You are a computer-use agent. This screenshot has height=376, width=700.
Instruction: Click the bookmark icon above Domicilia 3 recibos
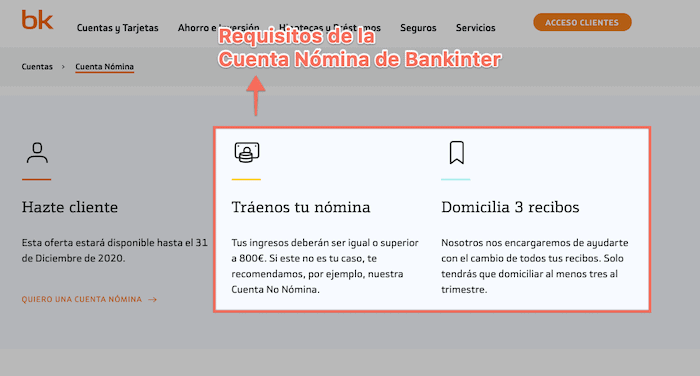[457, 153]
